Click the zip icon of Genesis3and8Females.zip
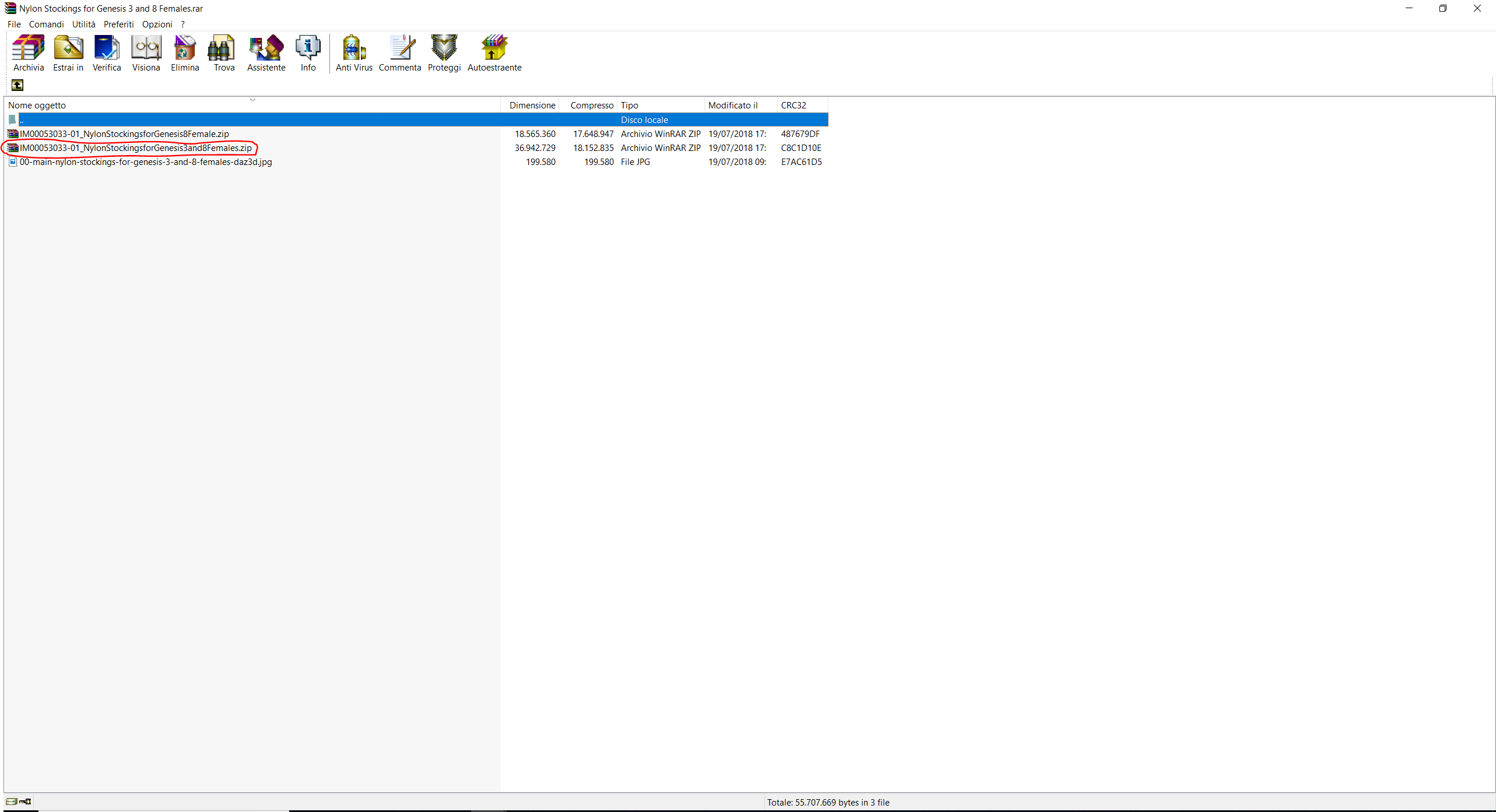 13,147
